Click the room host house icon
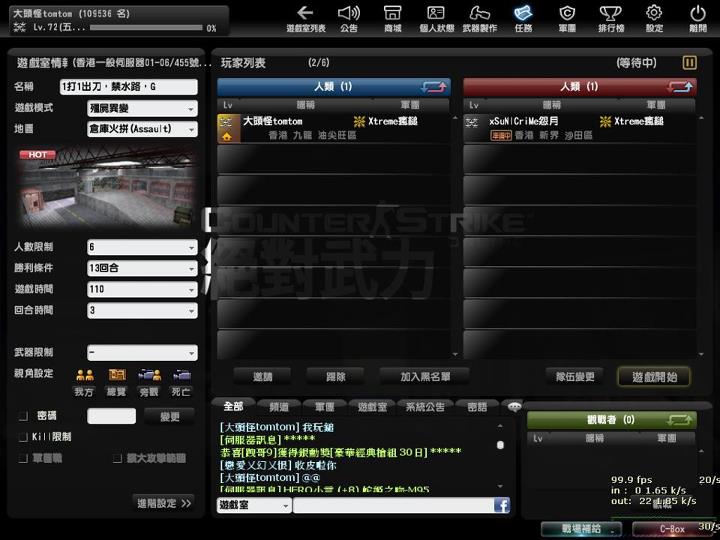720x540 pixels. click(227, 136)
